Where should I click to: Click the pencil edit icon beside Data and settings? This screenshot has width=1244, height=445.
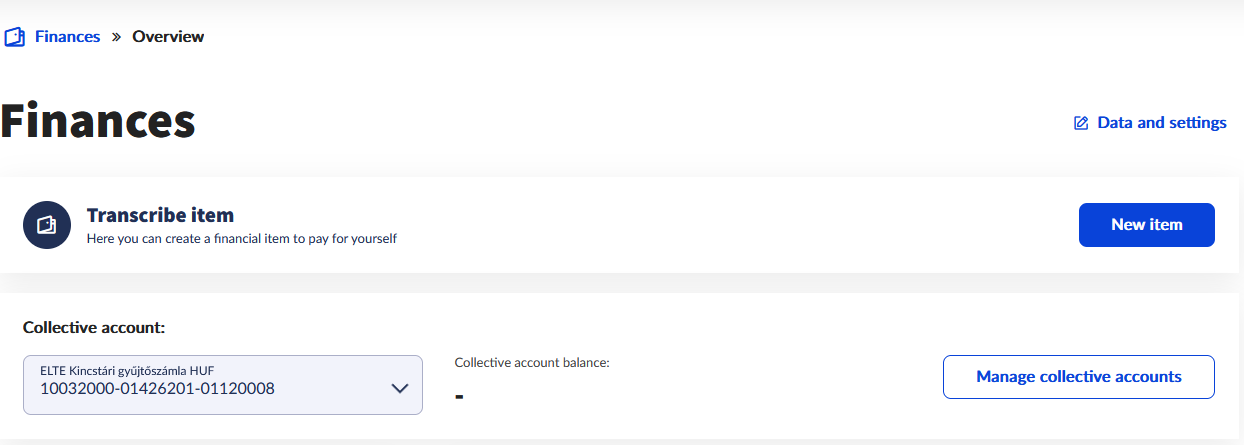[1080, 123]
